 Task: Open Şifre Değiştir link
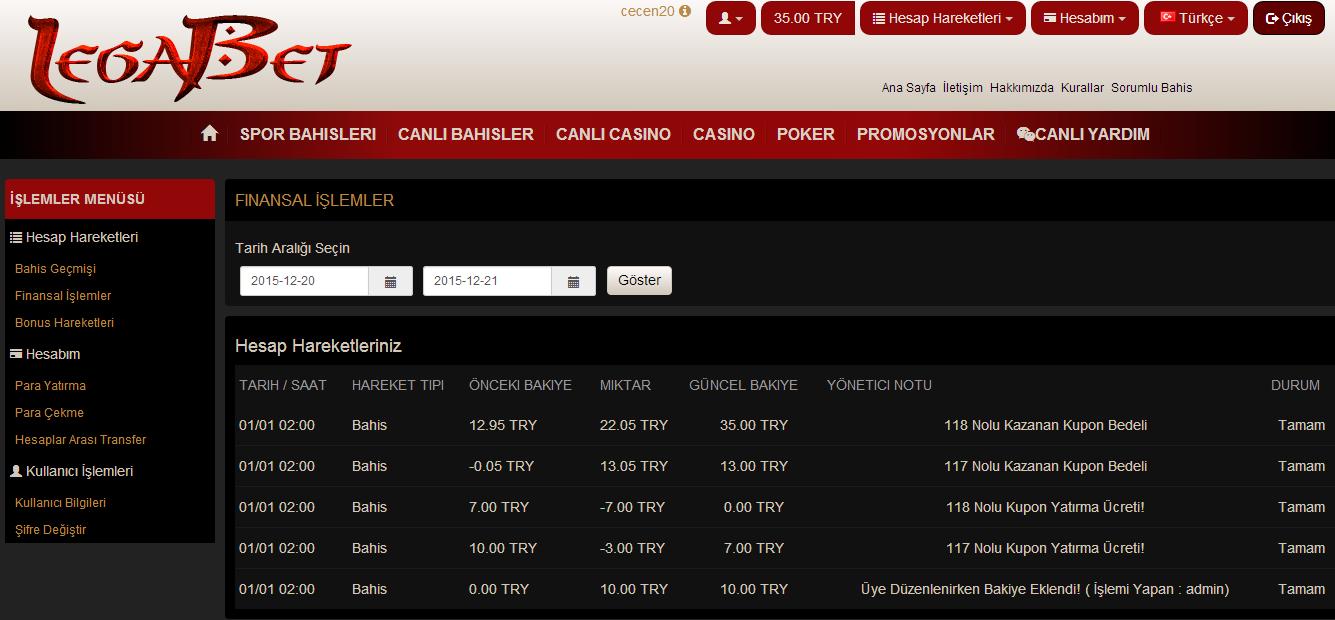point(50,530)
